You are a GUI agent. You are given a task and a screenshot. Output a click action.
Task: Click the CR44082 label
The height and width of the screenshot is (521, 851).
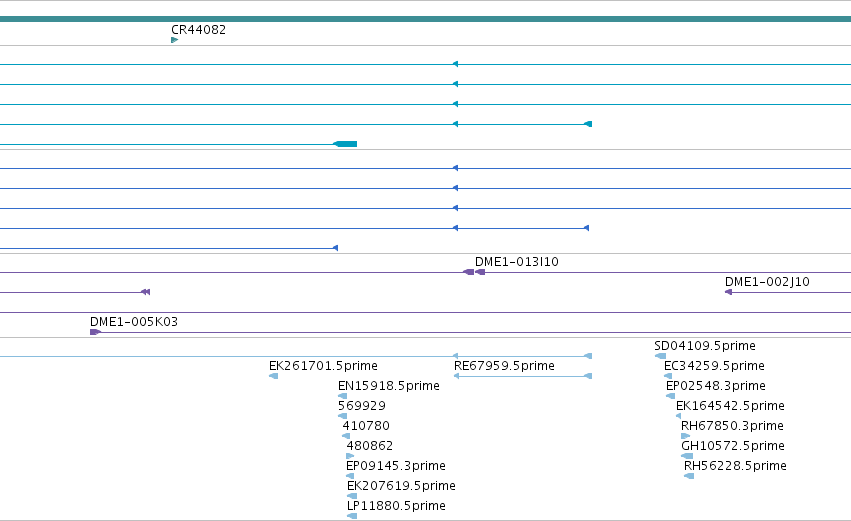point(198,30)
